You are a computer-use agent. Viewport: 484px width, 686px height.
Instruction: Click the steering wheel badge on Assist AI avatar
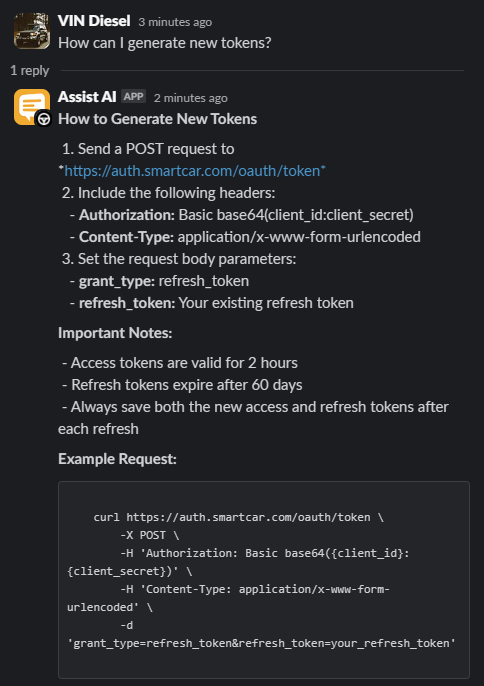point(43,119)
